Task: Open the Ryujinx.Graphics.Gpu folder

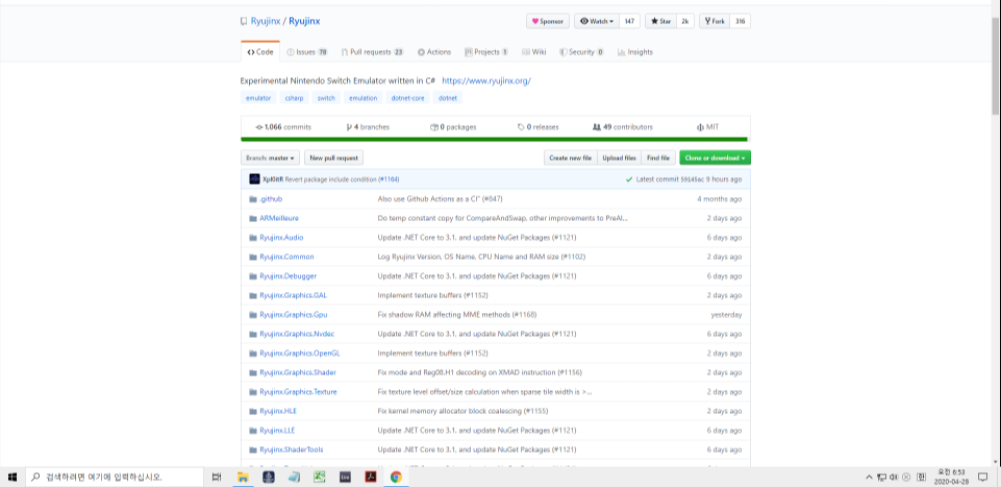Action: point(293,315)
